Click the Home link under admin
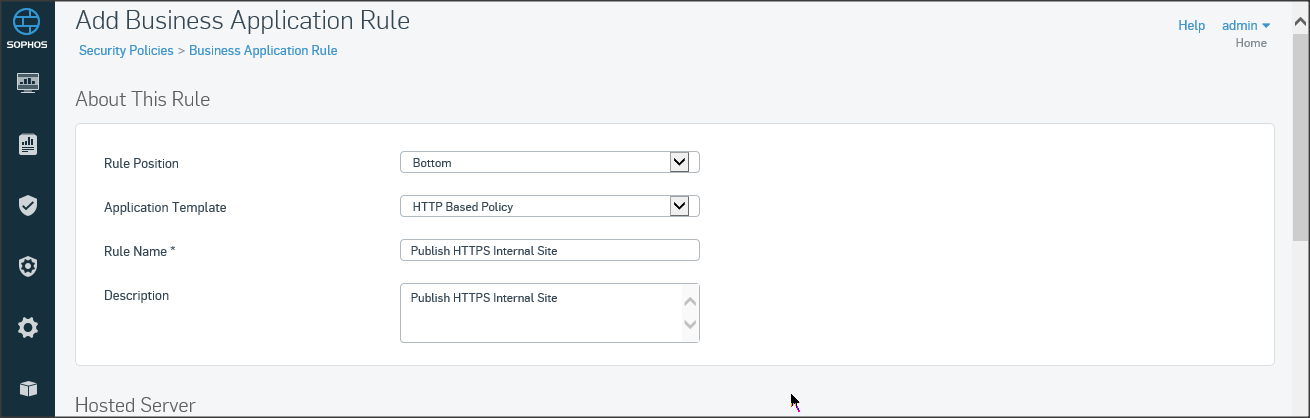 [1251, 43]
